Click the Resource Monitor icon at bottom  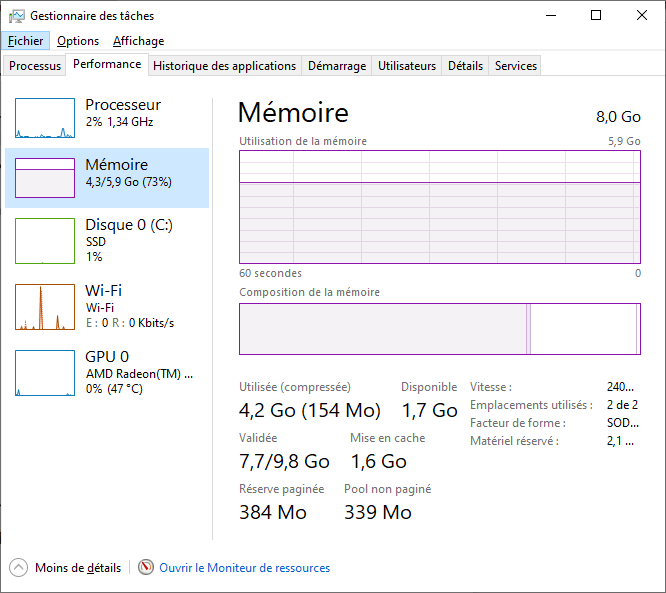click(x=146, y=568)
